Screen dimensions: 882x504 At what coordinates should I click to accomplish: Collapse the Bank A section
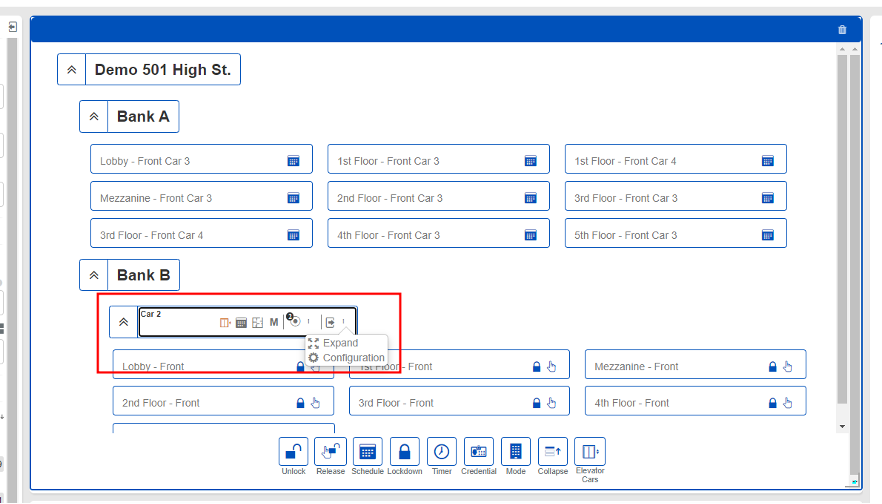[x=93, y=116]
